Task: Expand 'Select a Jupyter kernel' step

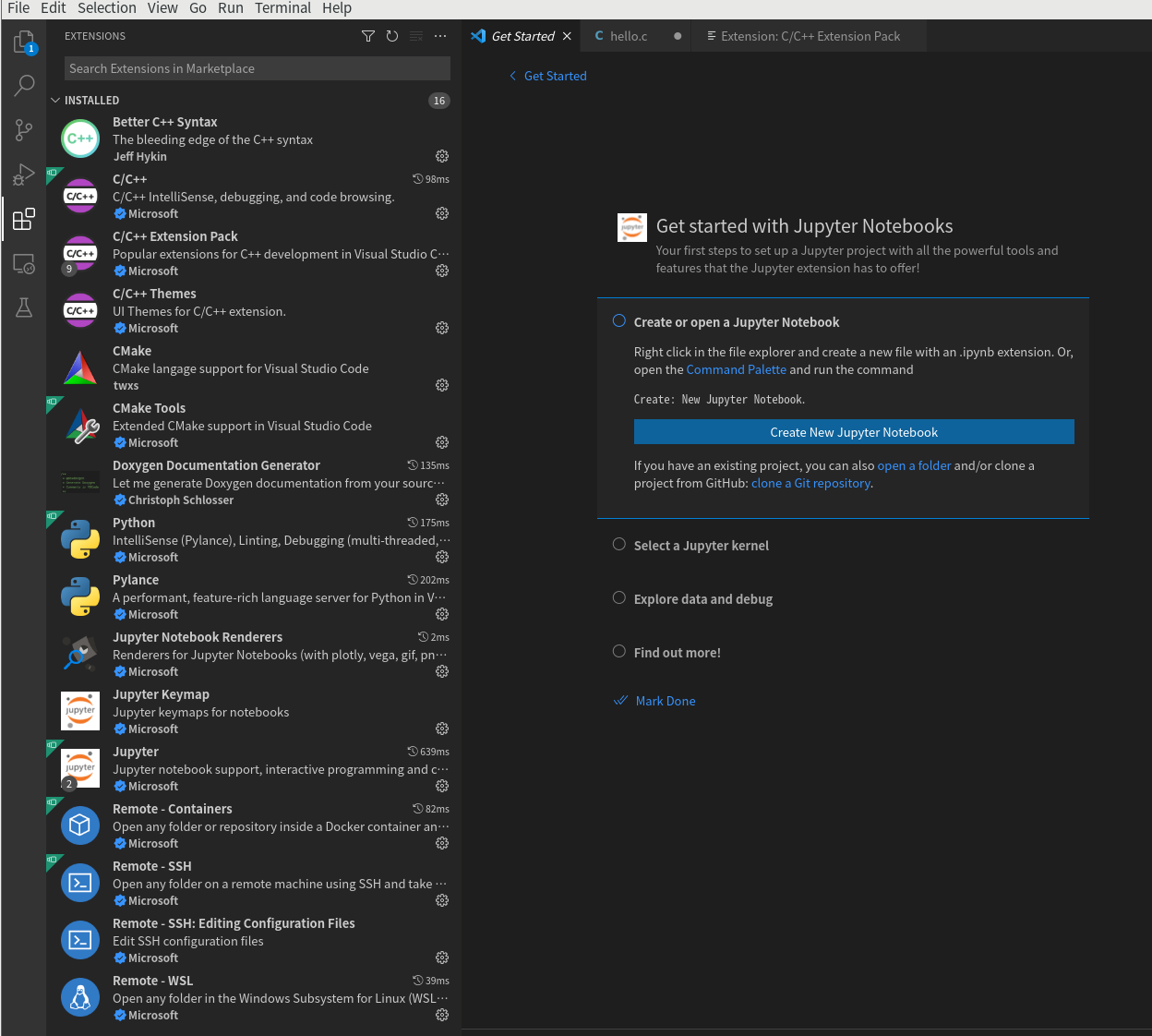Action: (701, 546)
